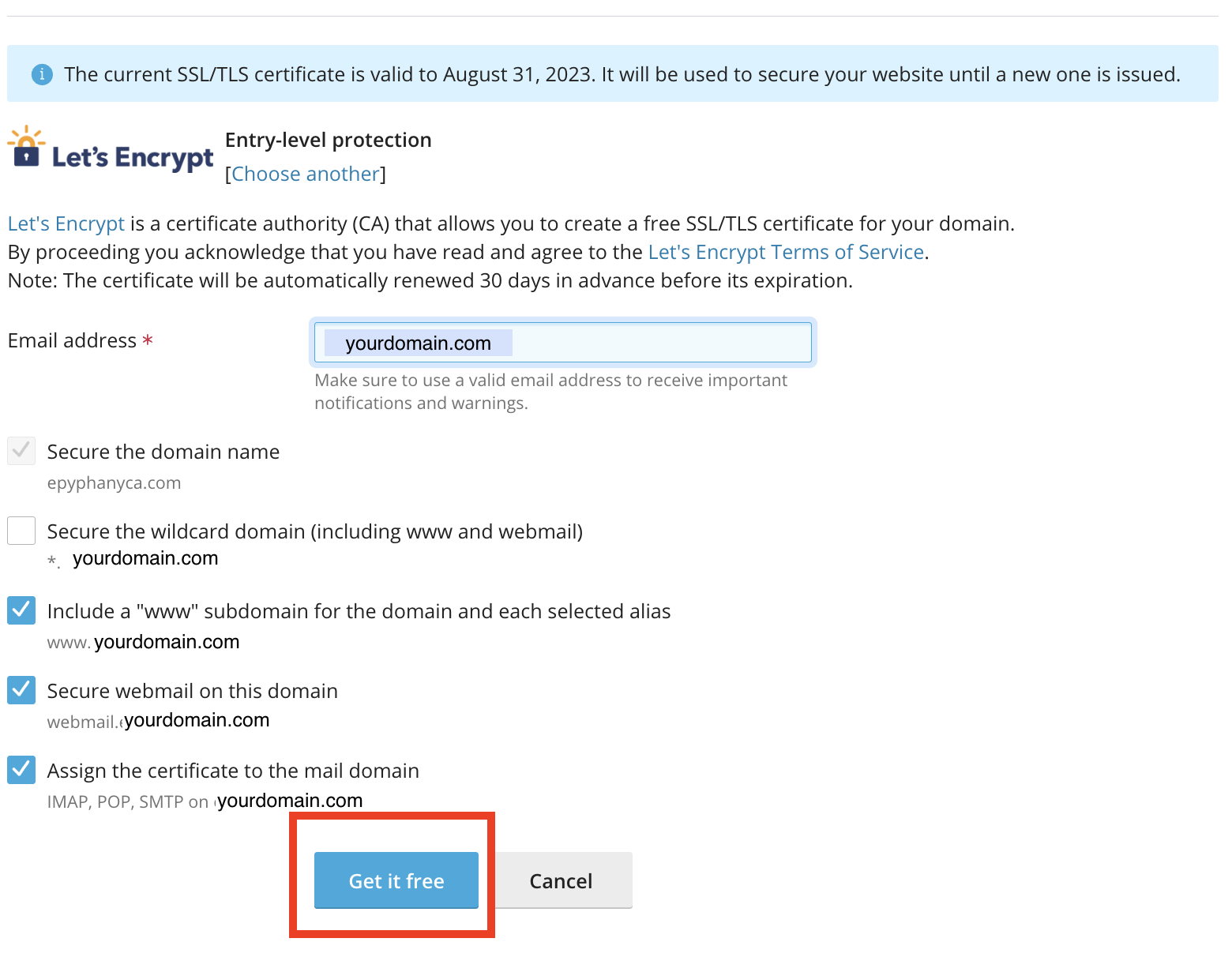
Task: Open the Choose another link
Action: point(306,174)
